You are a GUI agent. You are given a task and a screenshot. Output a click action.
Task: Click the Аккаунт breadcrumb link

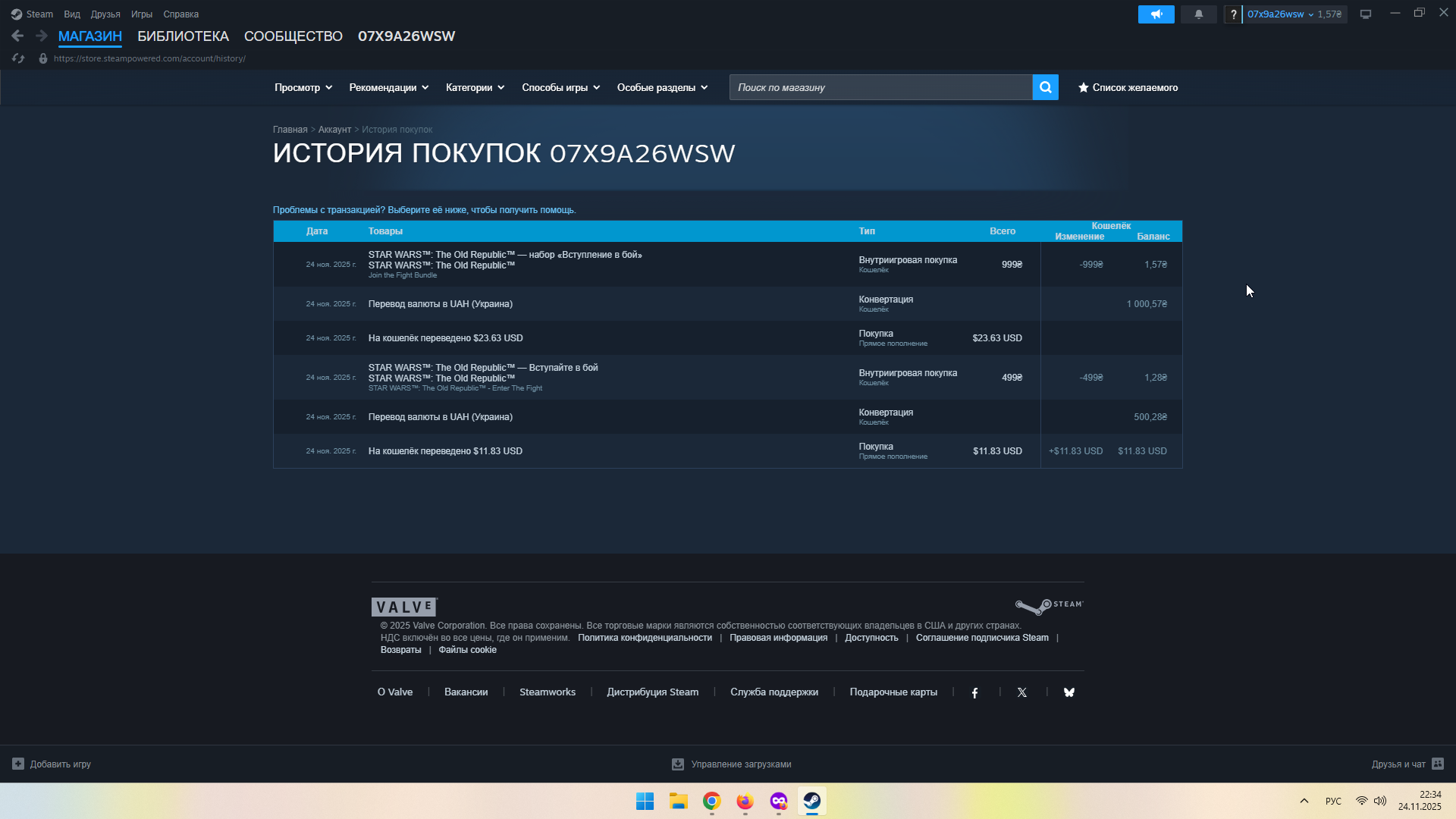[334, 130]
